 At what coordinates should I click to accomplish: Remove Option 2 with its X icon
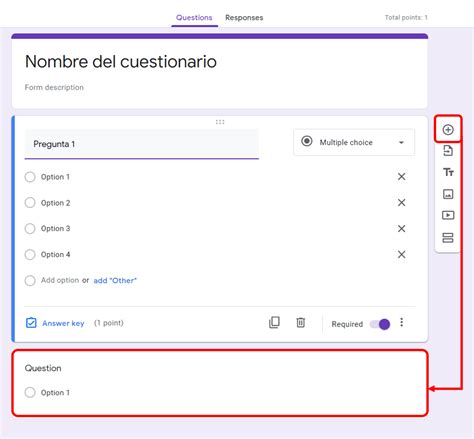point(401,202)
